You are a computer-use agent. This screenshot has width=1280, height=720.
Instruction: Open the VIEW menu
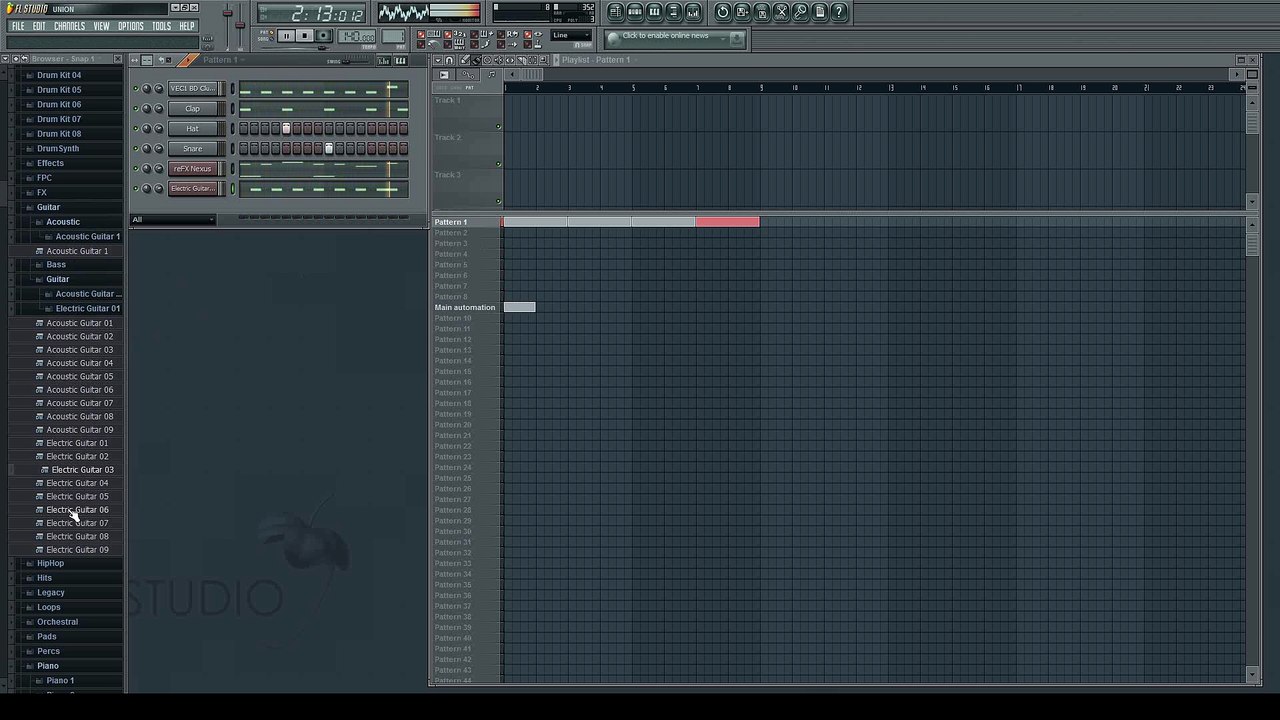pos(102,26)
